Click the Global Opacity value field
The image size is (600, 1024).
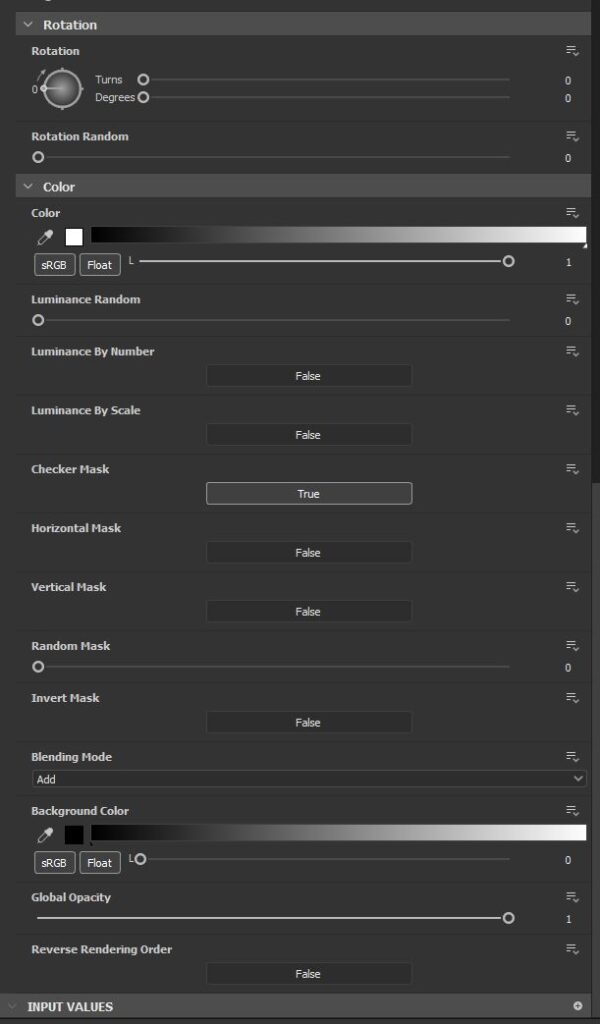click(567, 920)
